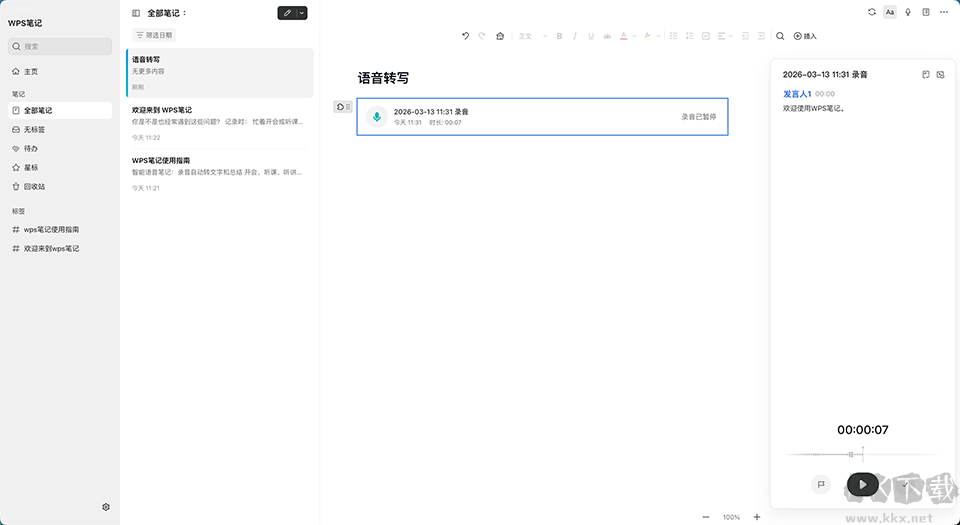The image size is (960, 525).
Task: Select tag 欢迎来到wps笔记
Action: pyautogui.click(x=60, y=248)
